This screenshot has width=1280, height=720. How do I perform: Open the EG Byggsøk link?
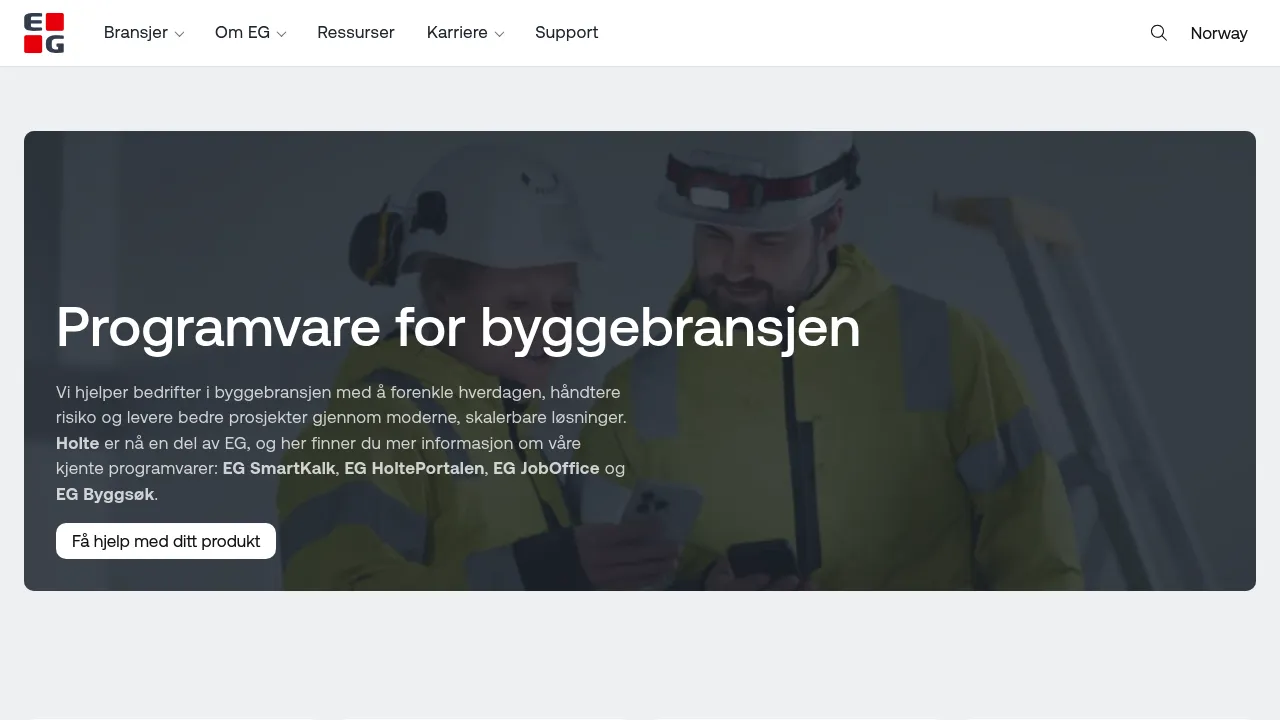(105, 495)
